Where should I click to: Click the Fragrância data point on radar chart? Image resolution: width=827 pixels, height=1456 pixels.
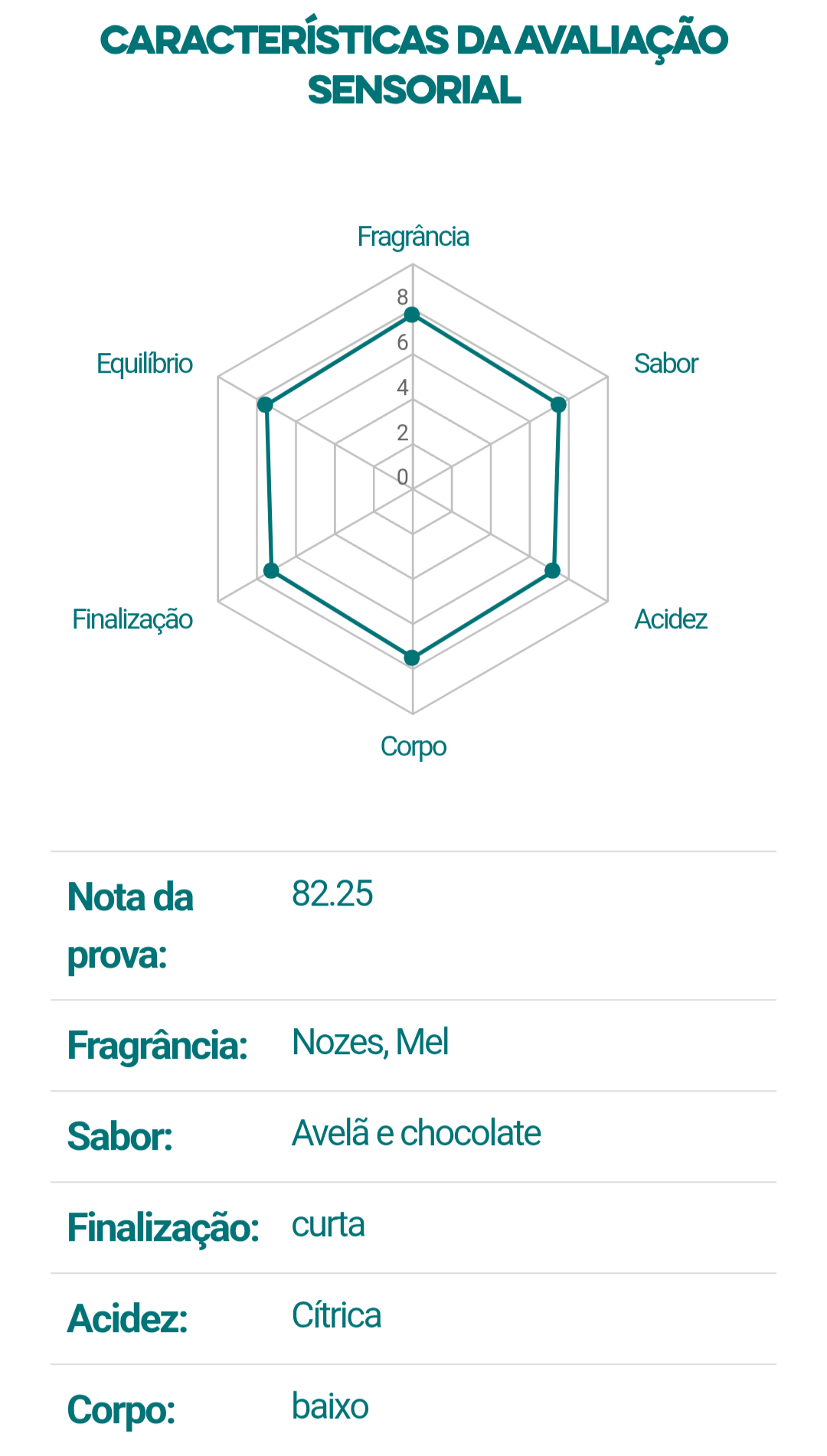point(412,315)
